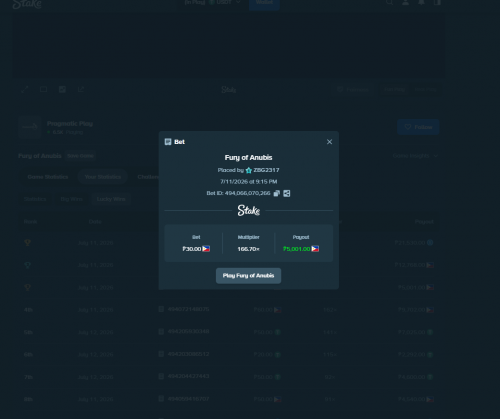
Task: Follow the Pragmatic Play provider
Action: [x=418, y=127]
